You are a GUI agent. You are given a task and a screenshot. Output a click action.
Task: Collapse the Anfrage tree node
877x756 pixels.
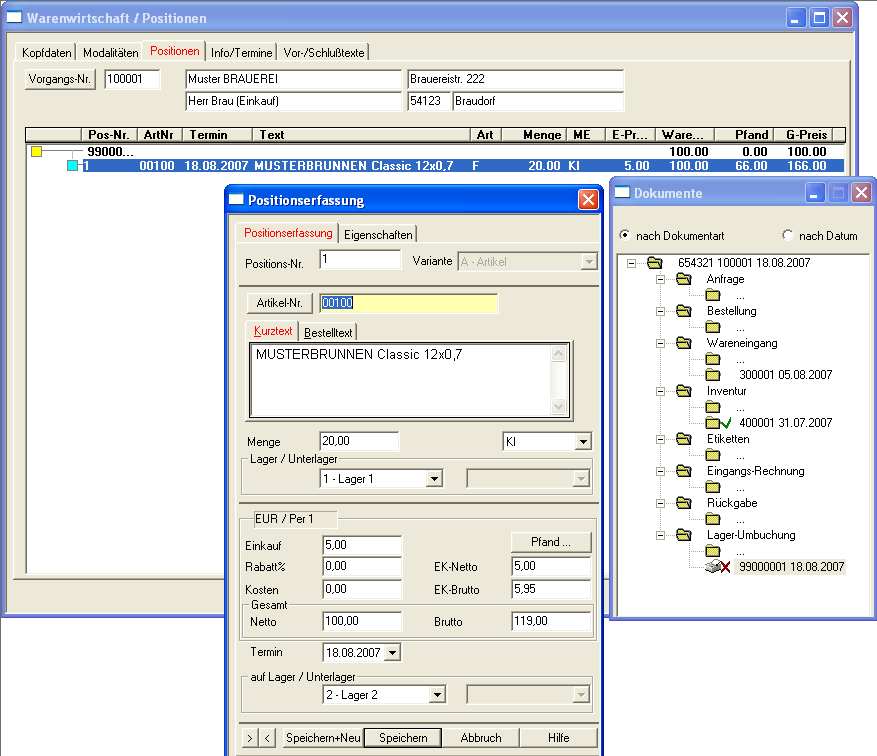click(660, 280)
